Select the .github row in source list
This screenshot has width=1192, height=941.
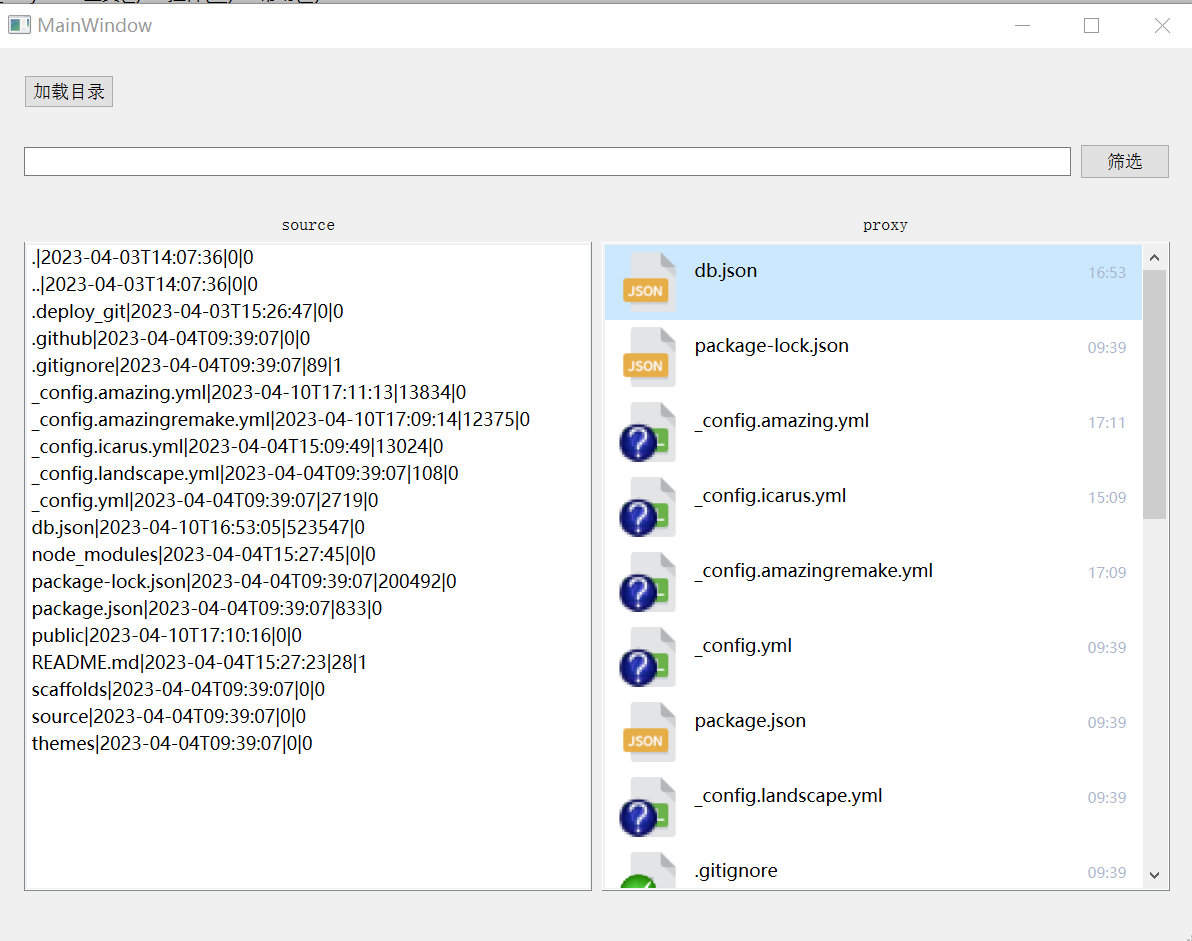[x=308, y=338]
